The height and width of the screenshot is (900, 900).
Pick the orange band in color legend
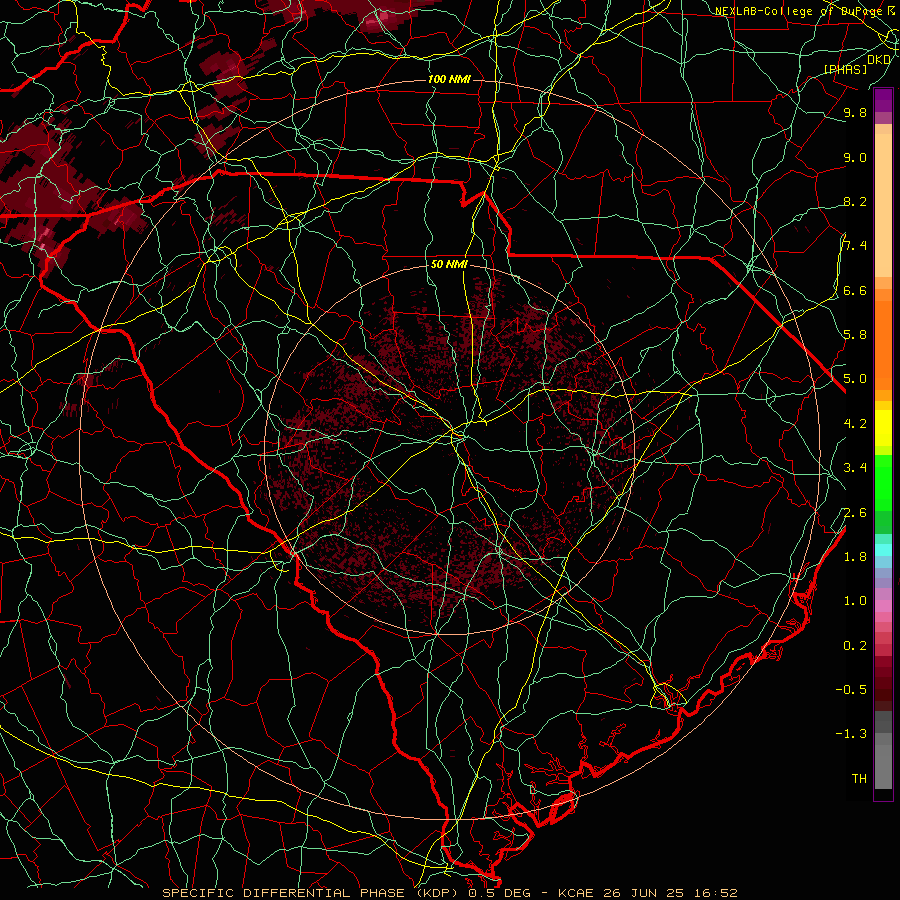[x=883, y=344]
